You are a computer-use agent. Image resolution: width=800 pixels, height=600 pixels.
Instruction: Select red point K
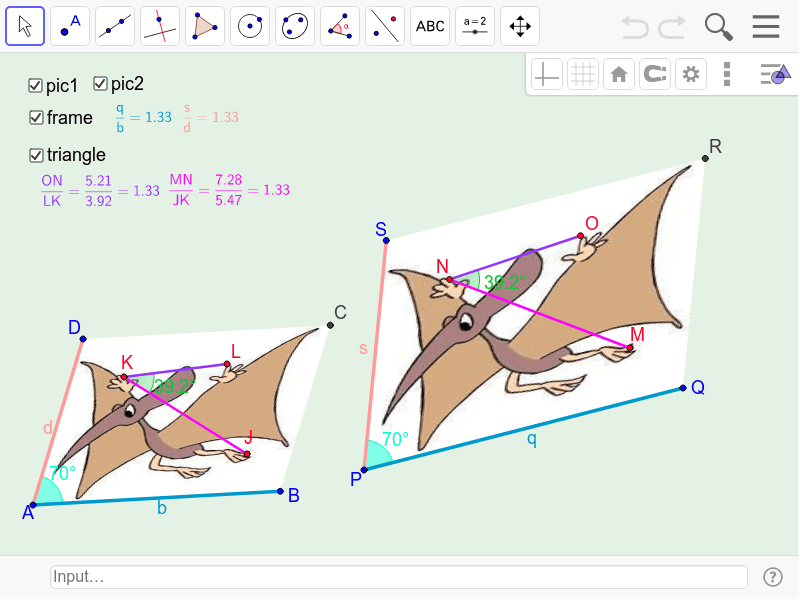click(124, 377)
